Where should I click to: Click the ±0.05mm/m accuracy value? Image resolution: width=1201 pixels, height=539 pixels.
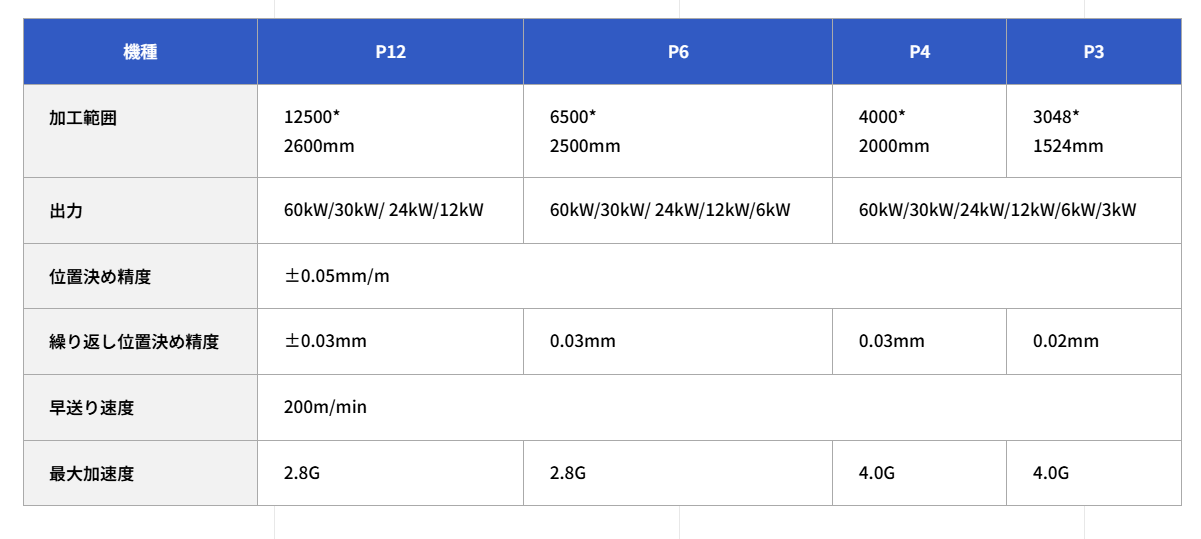tap(337, 276)
